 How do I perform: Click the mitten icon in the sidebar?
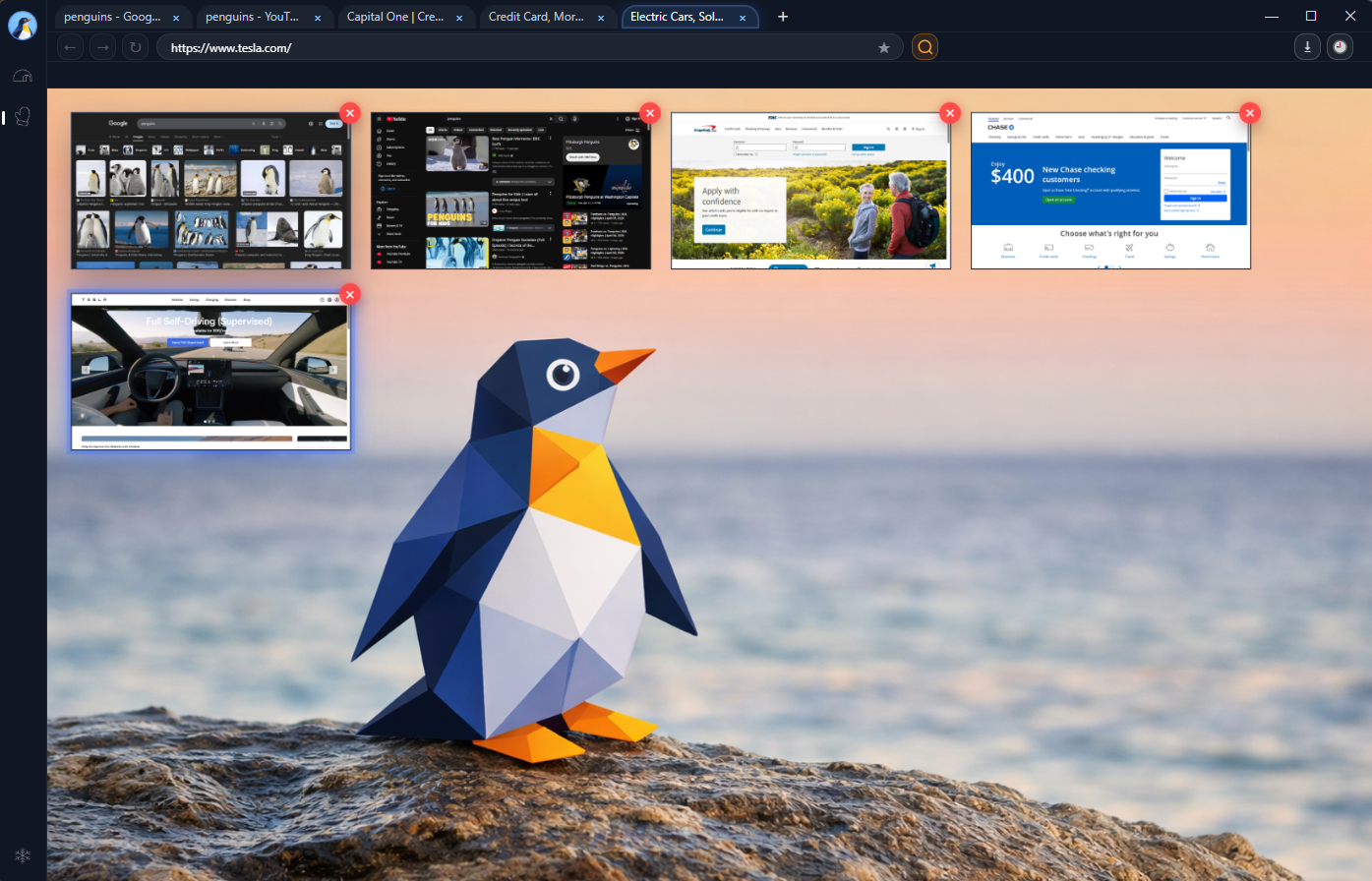tap(22, 116)
